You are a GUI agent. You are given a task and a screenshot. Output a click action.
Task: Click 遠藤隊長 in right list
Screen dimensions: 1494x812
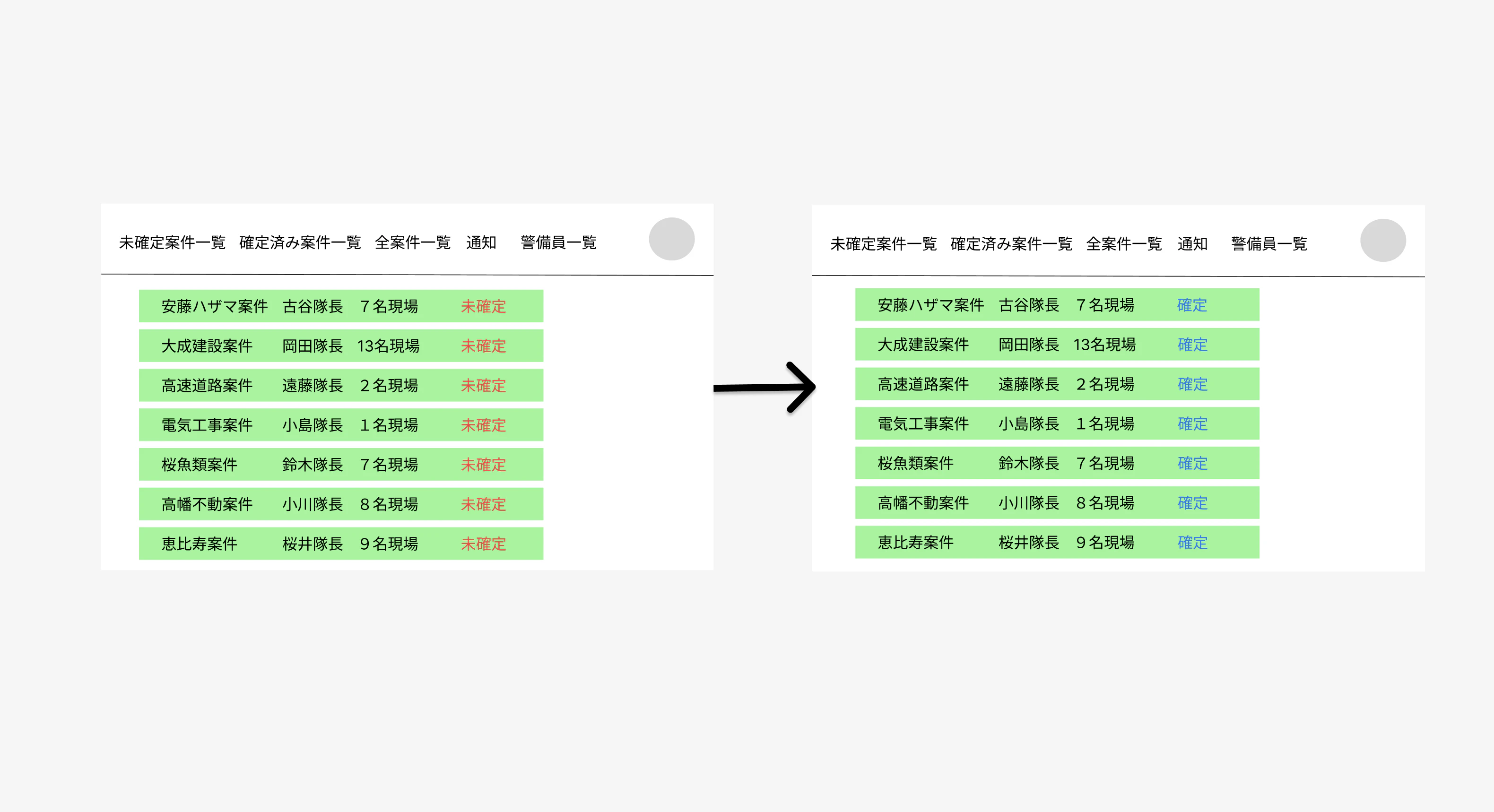1029,384
